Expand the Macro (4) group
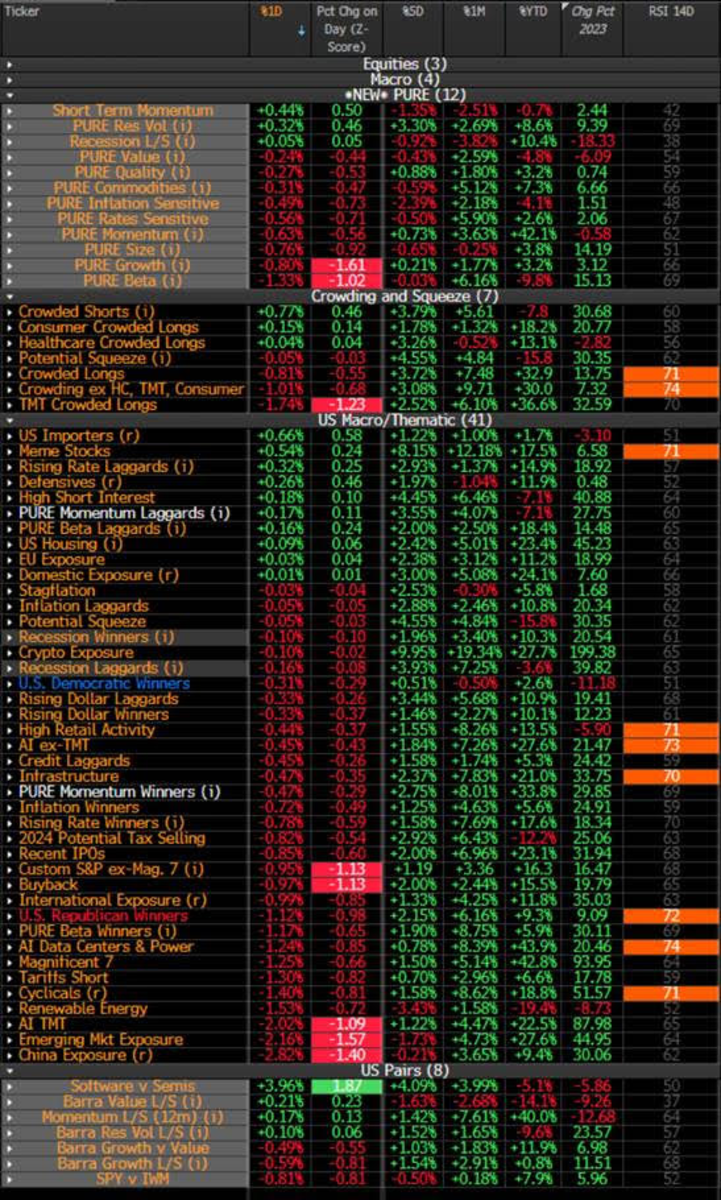Viewport: 721px width, 1200px height. (x=10, y=79)
